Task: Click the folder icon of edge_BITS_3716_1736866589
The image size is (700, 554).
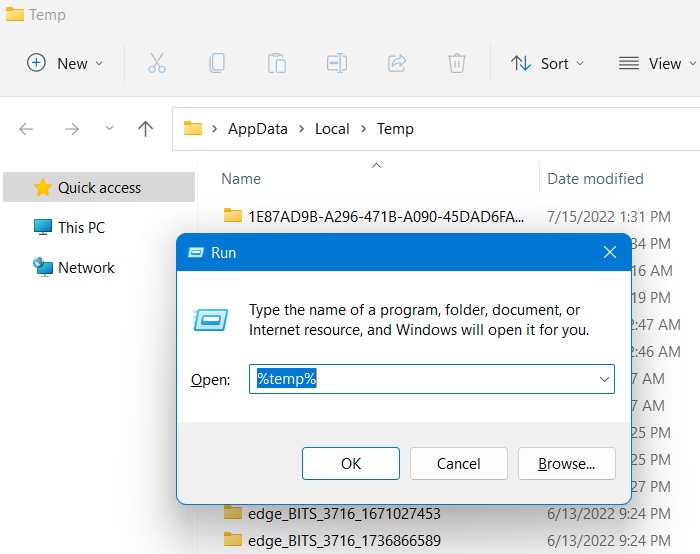Action: (x=233, y=540)
